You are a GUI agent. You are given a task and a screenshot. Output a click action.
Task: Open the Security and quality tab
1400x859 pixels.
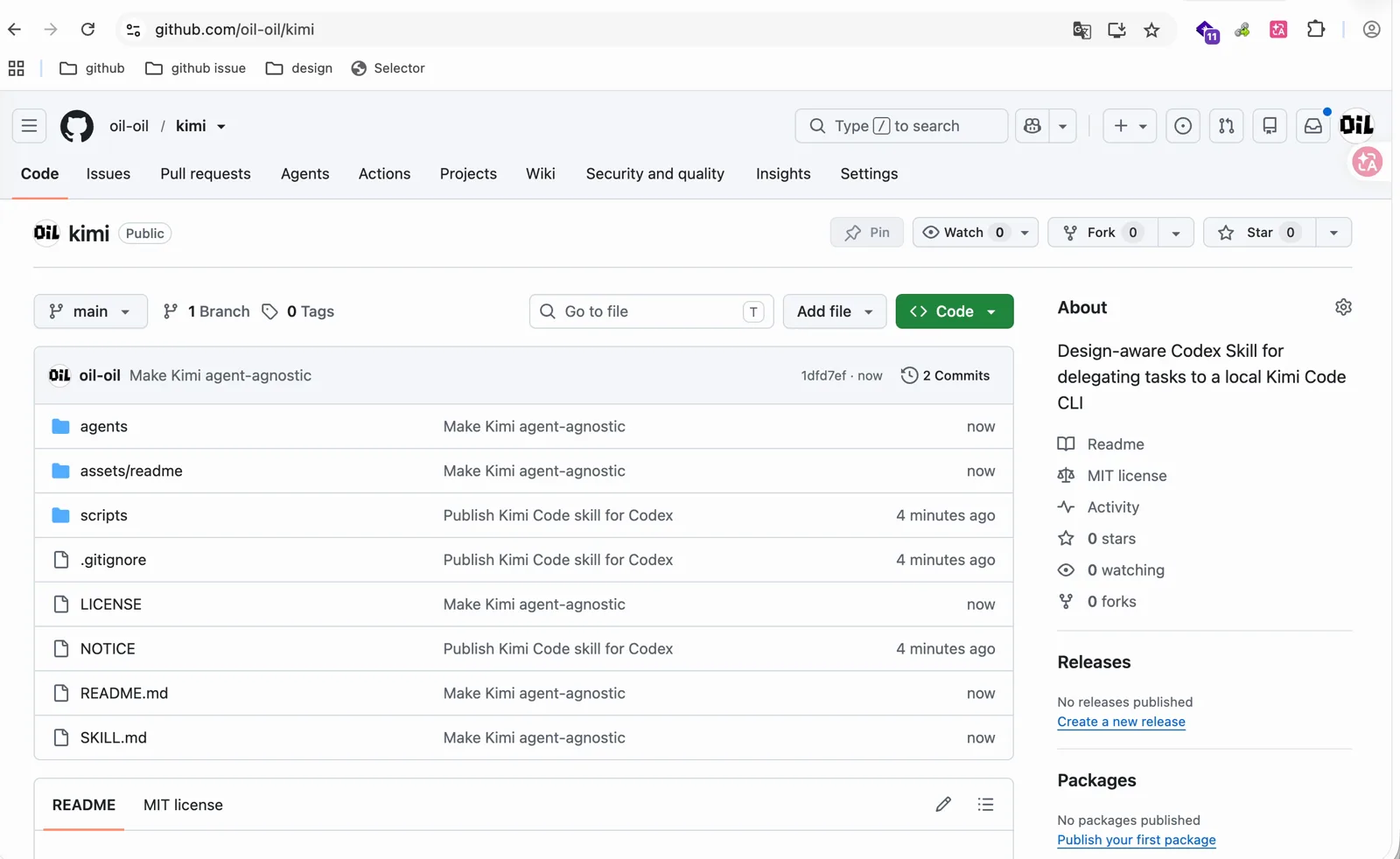(x=654, y=173)
